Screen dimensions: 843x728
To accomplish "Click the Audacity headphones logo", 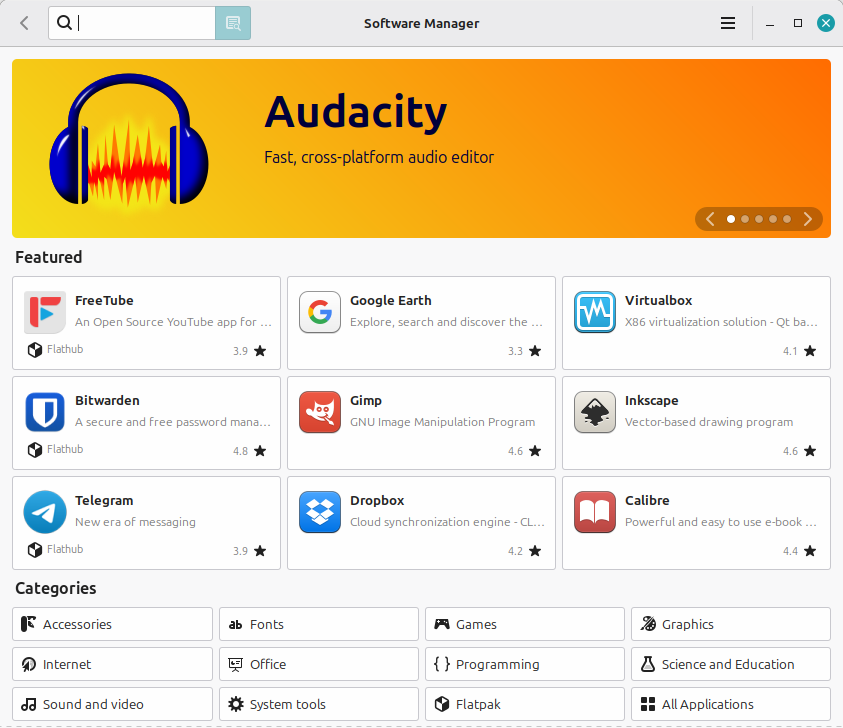I will [129, 140].
